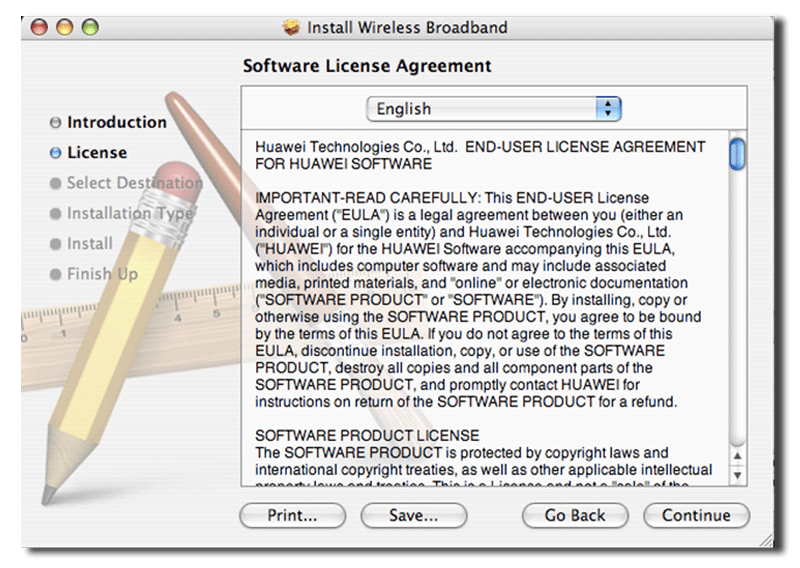800x568 pixels.
Task: Click the green zoom button in the title bar
Action: [89, 28]
